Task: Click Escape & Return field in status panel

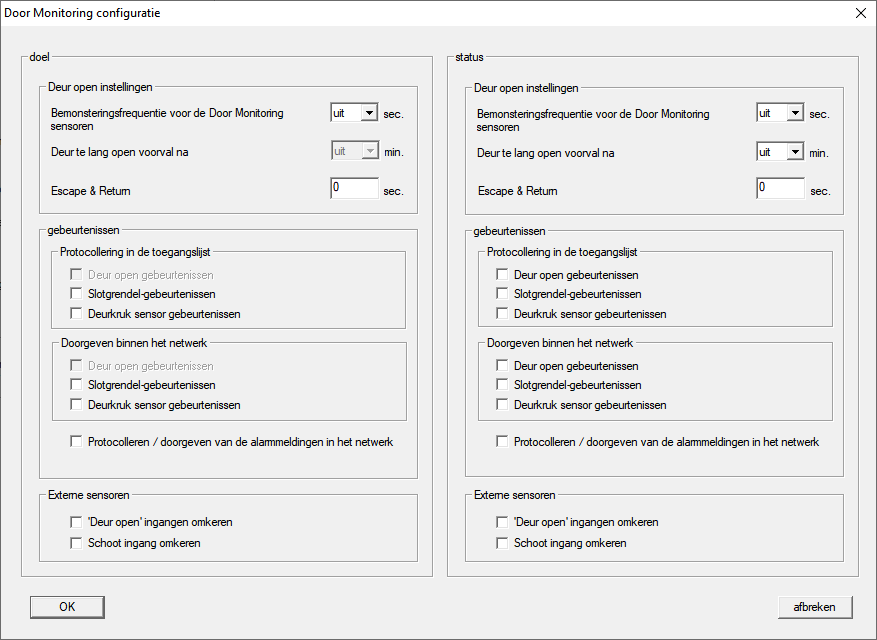Action: [x=780, y=189]
